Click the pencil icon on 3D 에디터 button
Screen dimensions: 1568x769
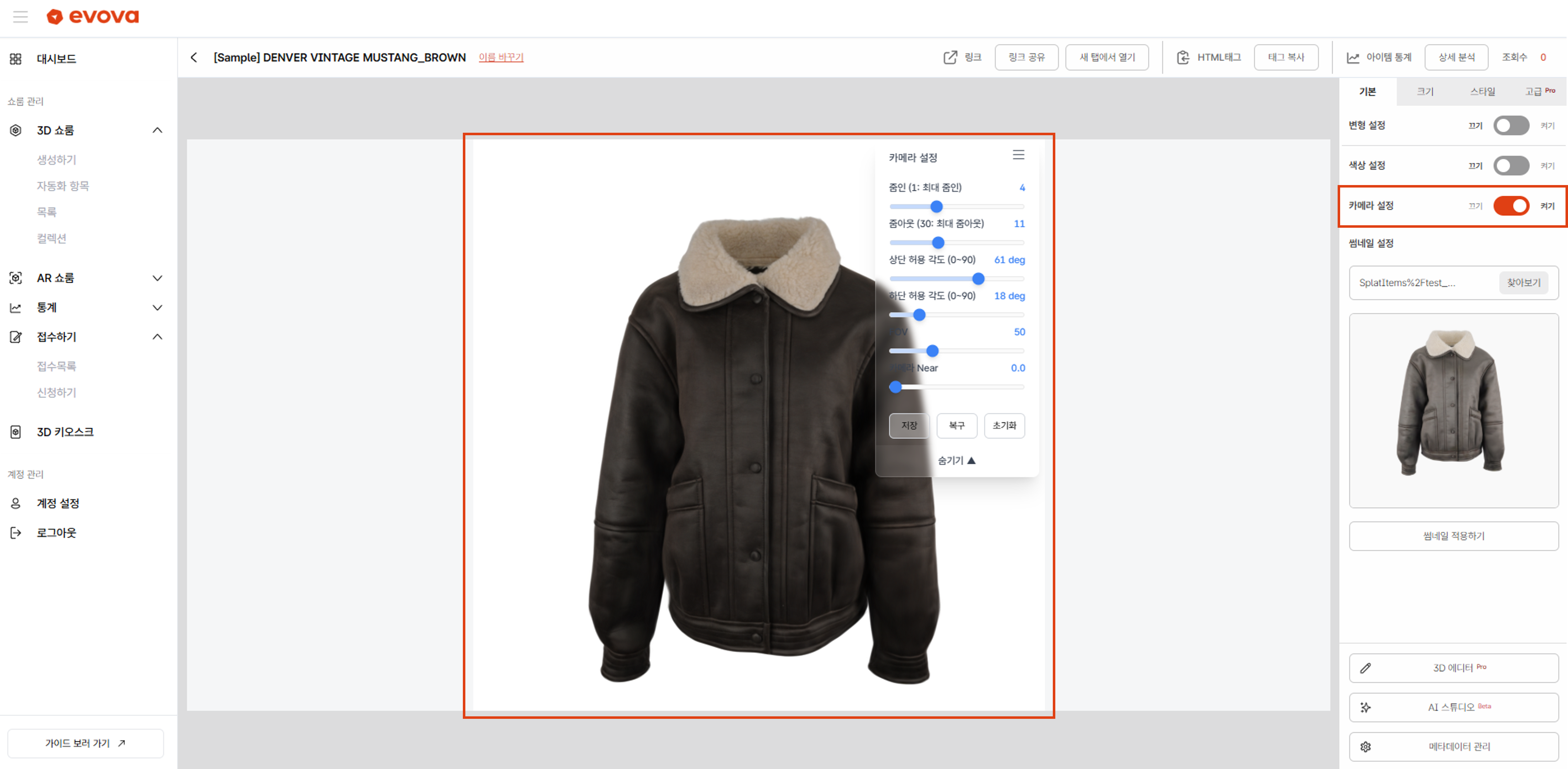(x=1365, y=668)
